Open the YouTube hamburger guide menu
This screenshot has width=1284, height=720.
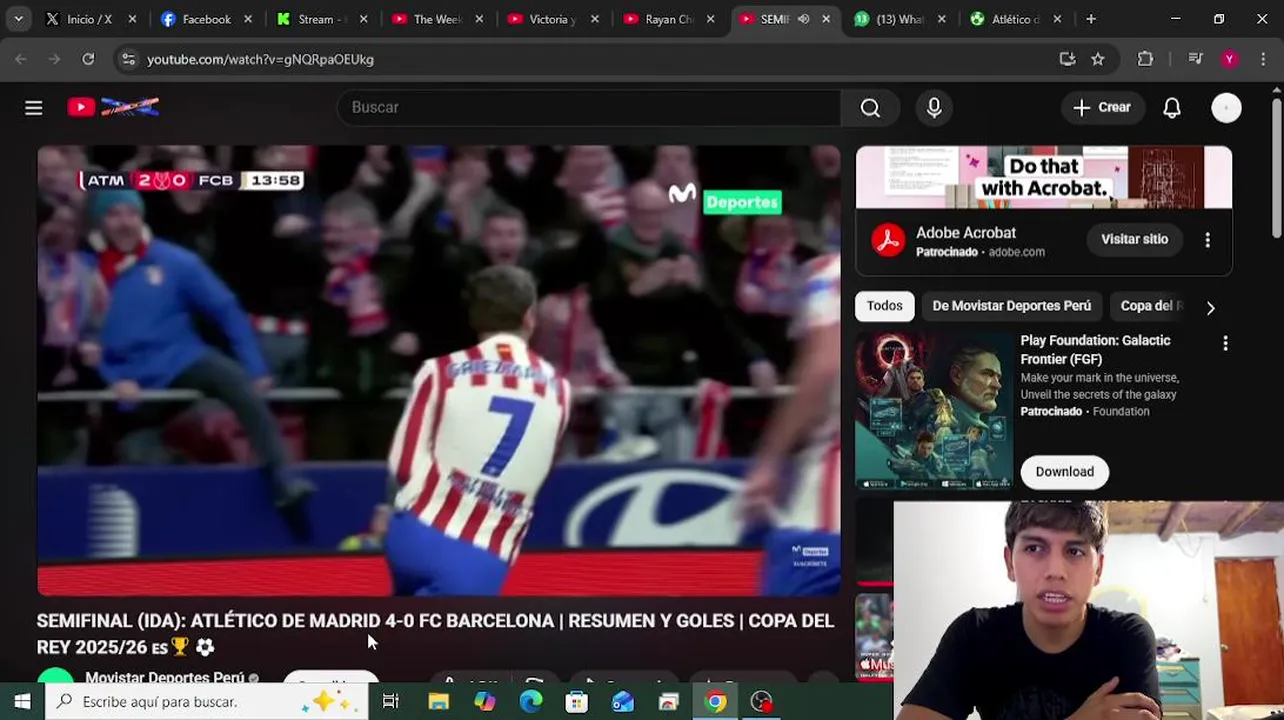point(34,108)
